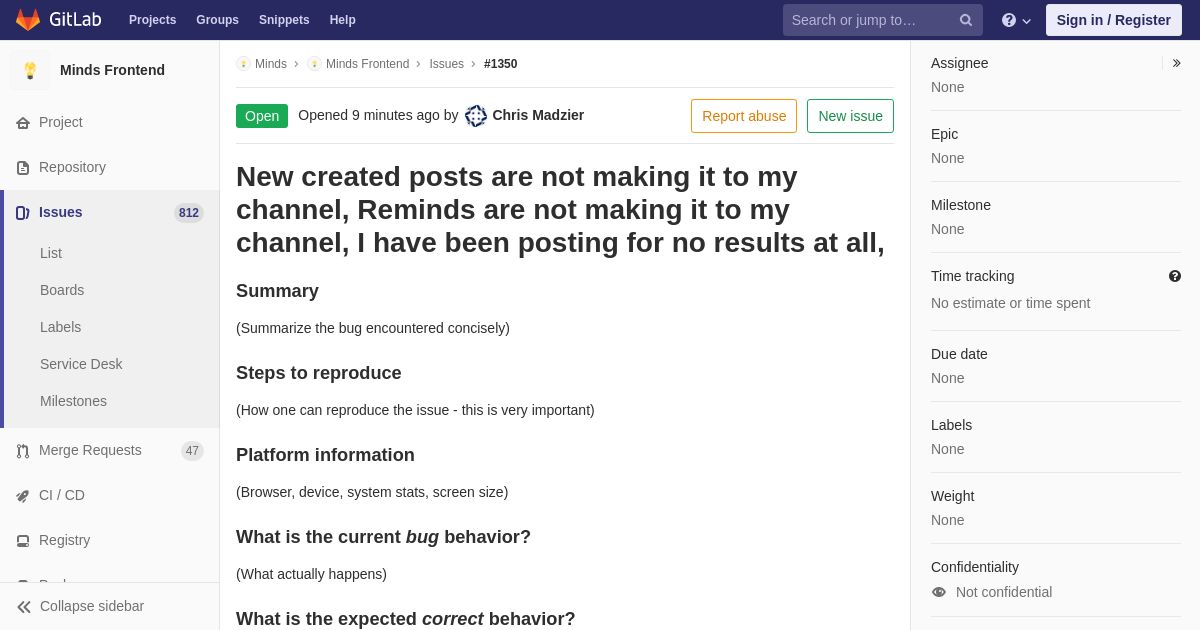
Task: Click Minds Frontend breadcrumb link
Action: click(367, 64)
